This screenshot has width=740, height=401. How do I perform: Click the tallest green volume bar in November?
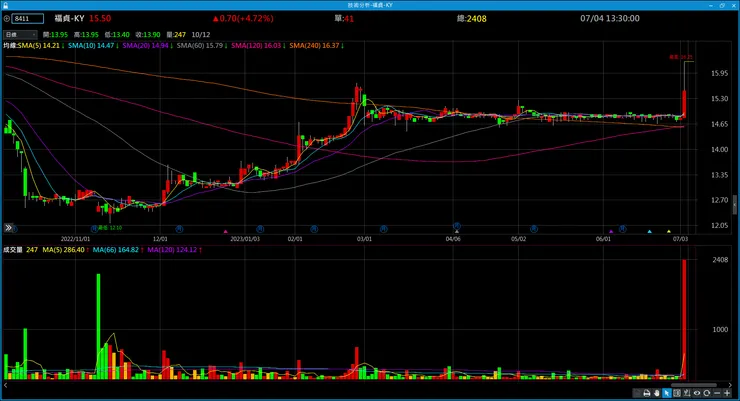tap(99, 326)
